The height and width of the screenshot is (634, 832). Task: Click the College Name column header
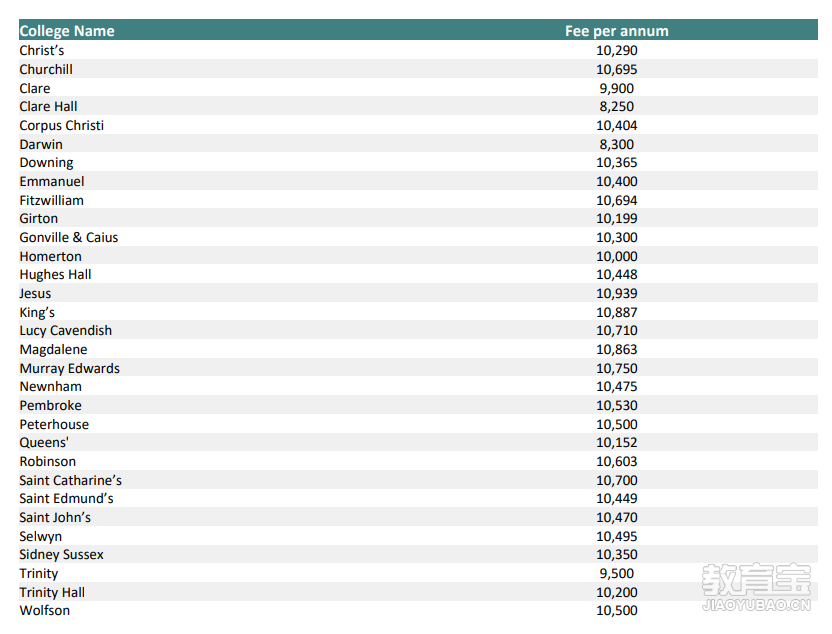click(x=67, y=31)
